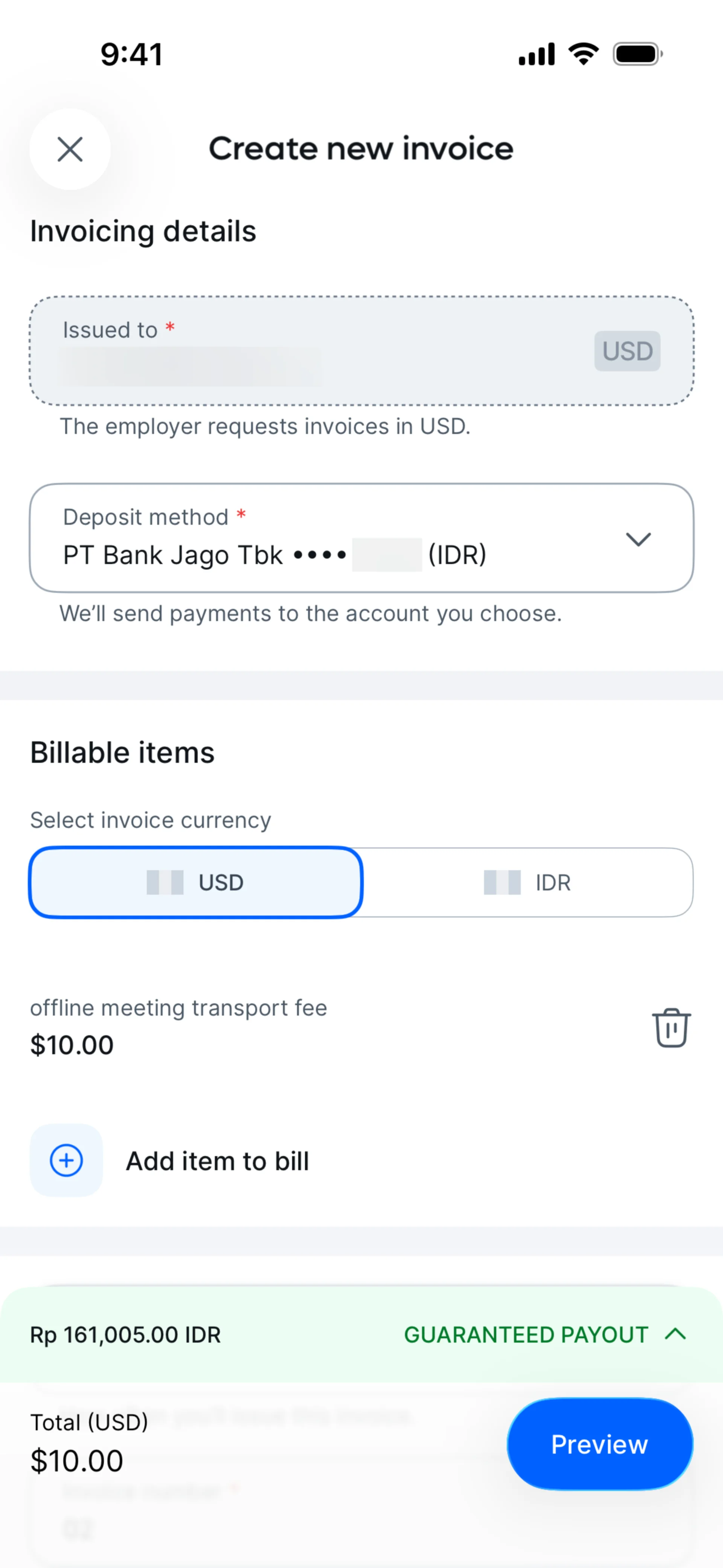This screenshot has width=723, height=1568.
Task: Open the offline meeting transport fee item
Action: 179,1027
